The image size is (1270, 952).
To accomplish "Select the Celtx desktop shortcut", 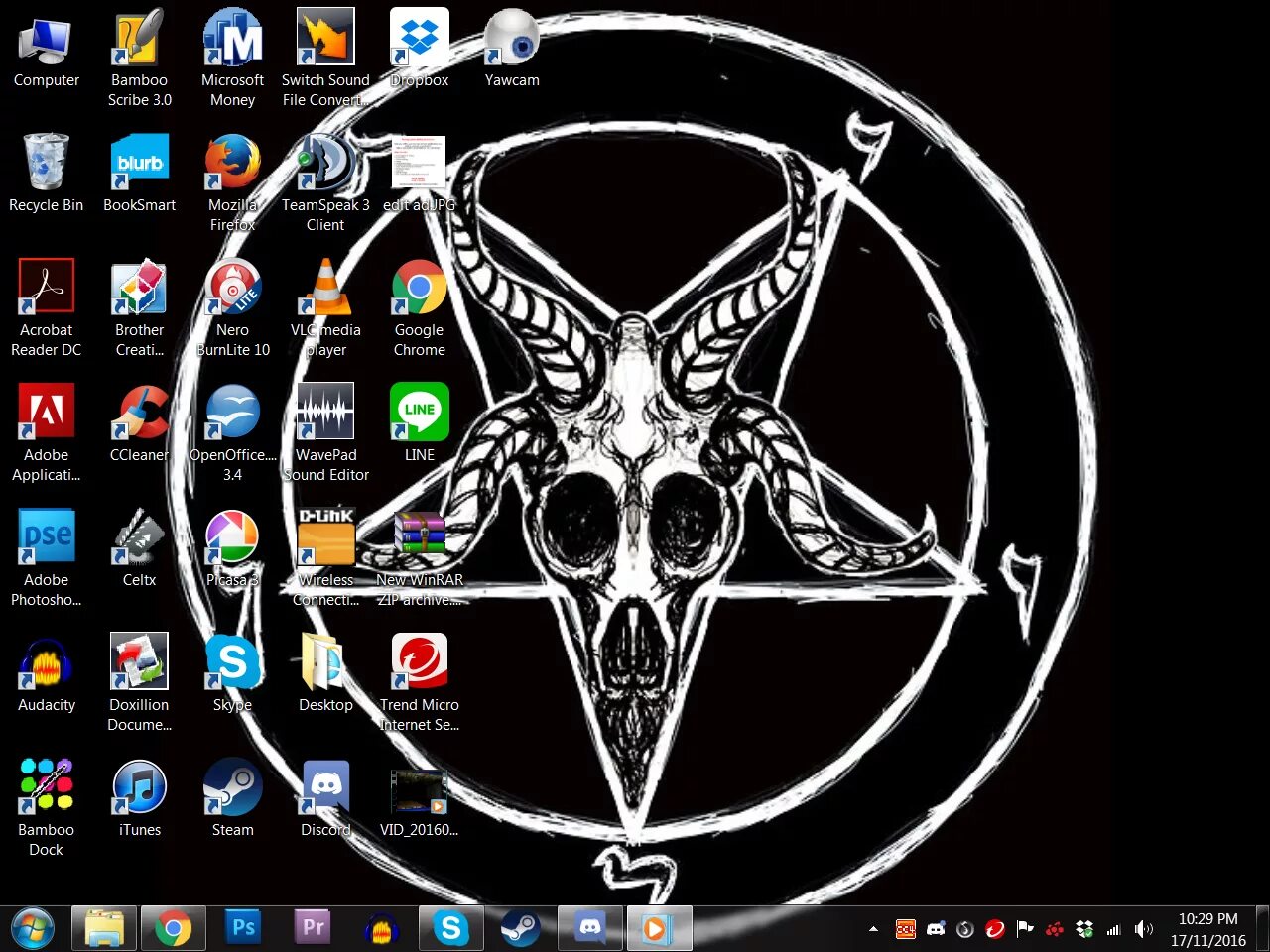I will click(139, 549).
